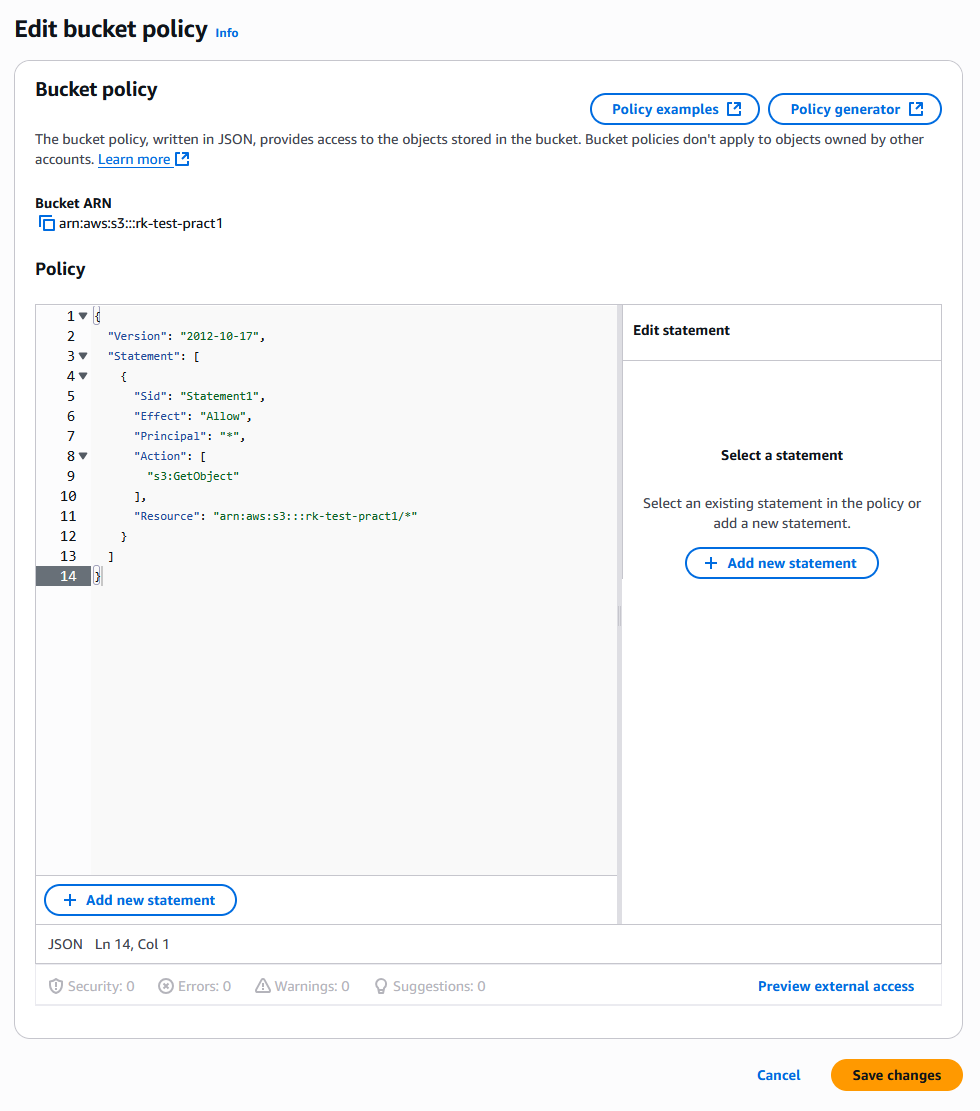Click the Errors circle-x status icon
The width and height of the screenshot is (980, 1111).
[x=166, y=986]
